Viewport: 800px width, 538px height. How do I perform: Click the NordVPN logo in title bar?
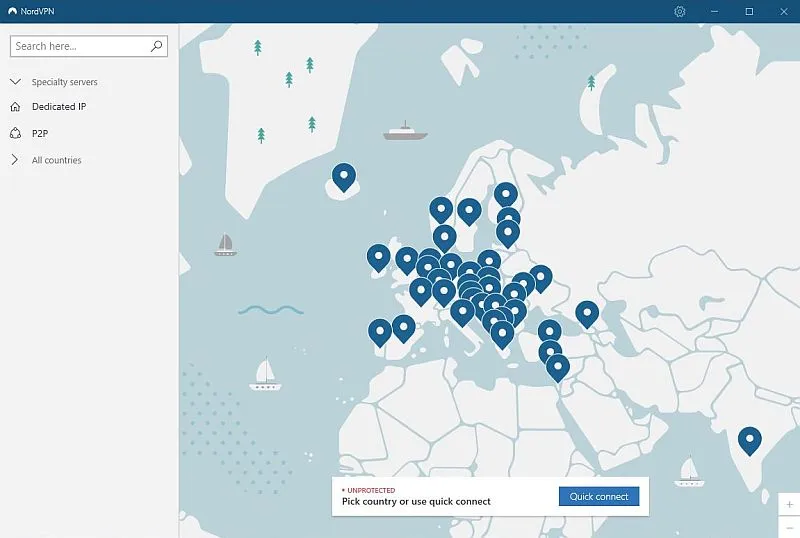[12, 11]
